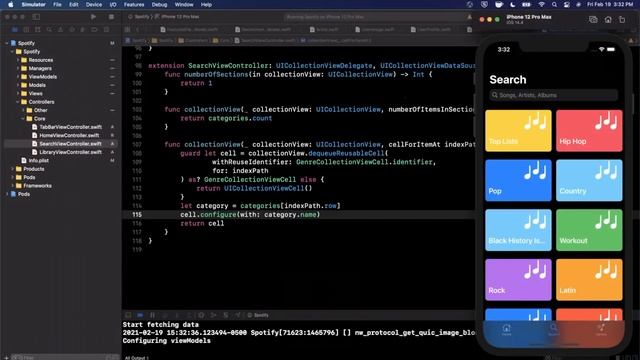Tap the yellow Top Lists category card
The image size is (640, 360).
pyautogui.click(x=518, y=131)
